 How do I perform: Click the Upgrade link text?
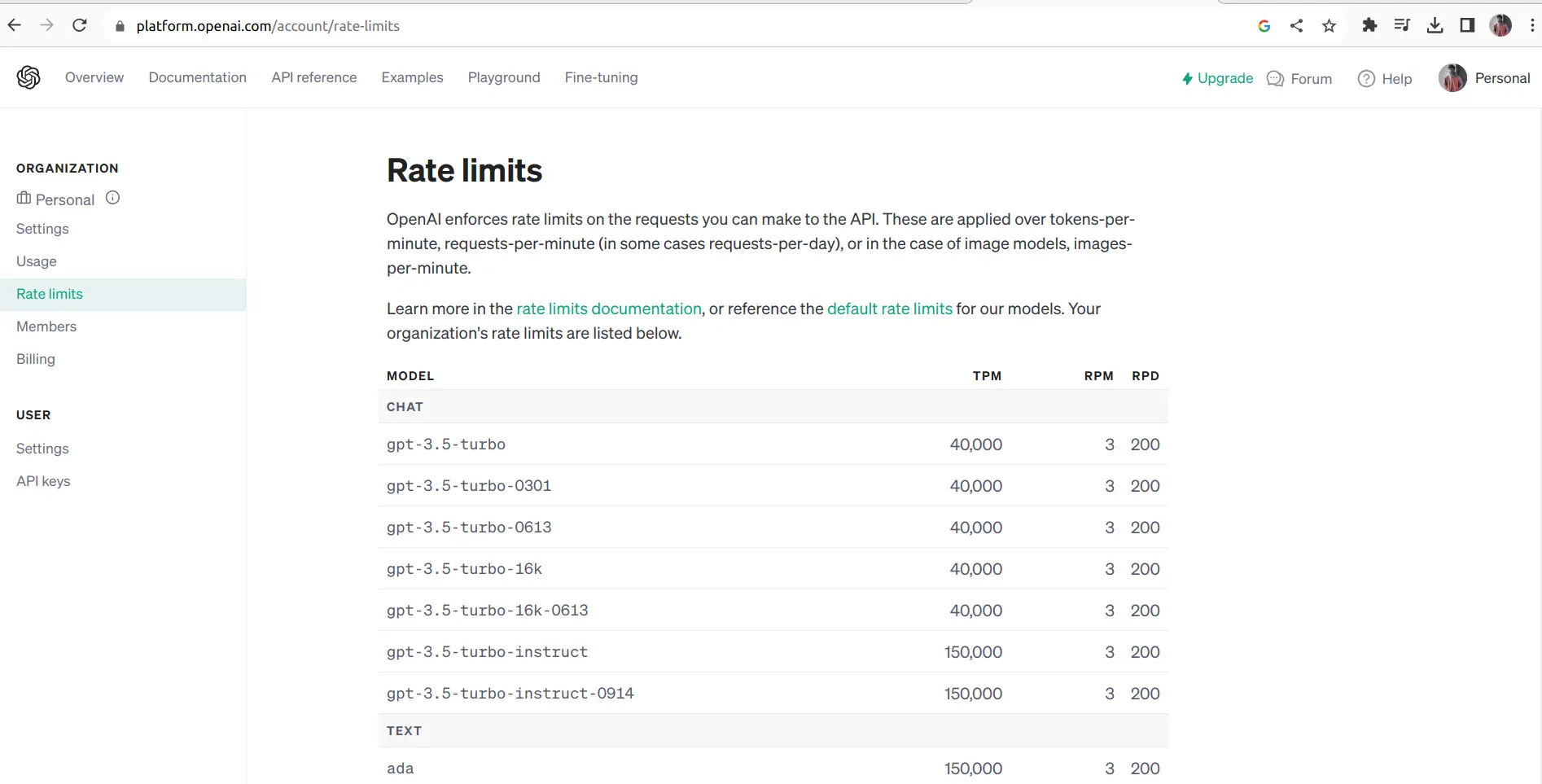click(x=1225, y=78)
